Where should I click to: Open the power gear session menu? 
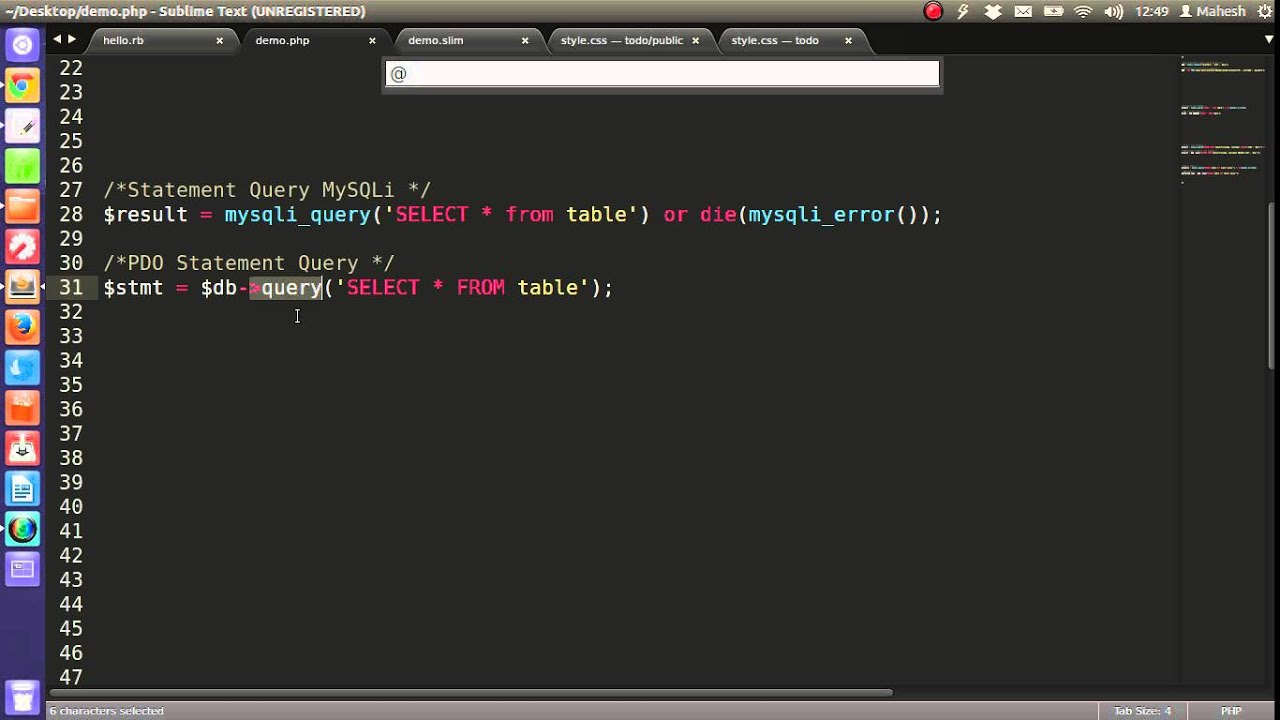tap(1266, 11)
